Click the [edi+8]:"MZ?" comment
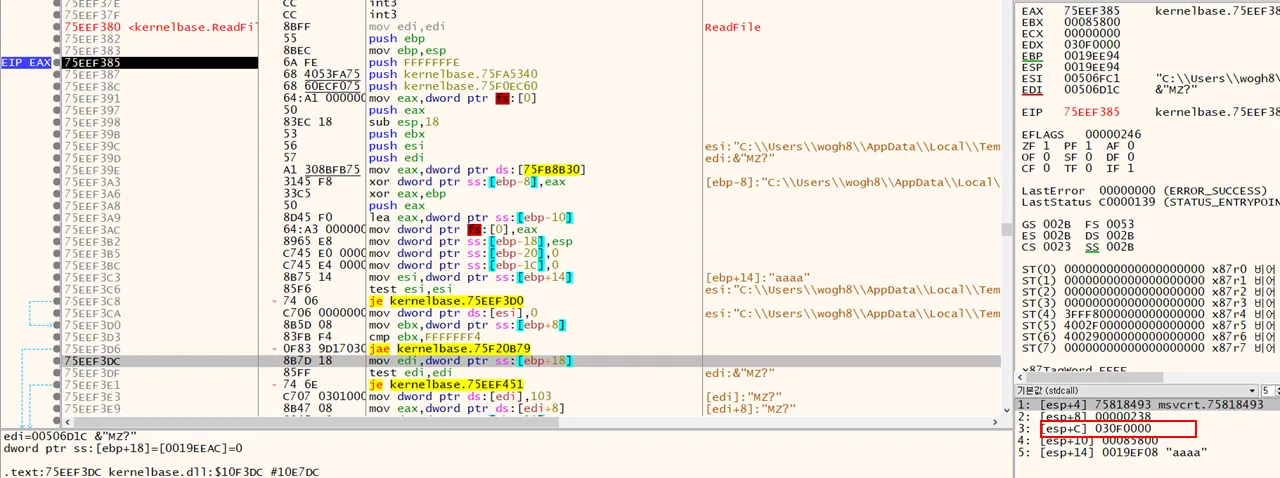This screenshot has height=478, width=1280. (x=750, y=408)
